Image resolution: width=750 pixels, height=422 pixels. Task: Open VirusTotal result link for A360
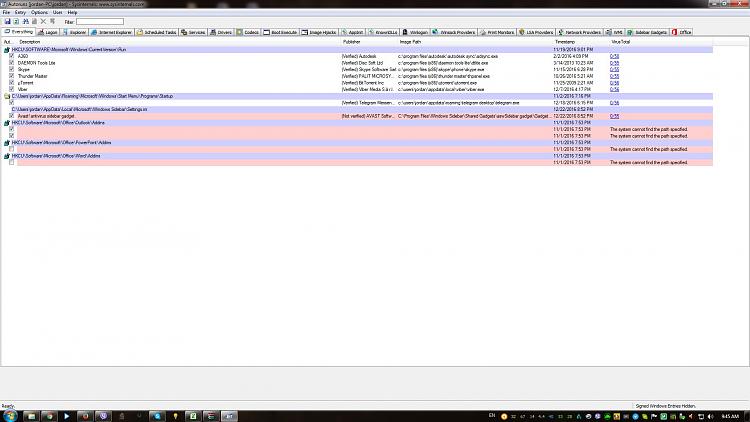[x=615, y=56]
